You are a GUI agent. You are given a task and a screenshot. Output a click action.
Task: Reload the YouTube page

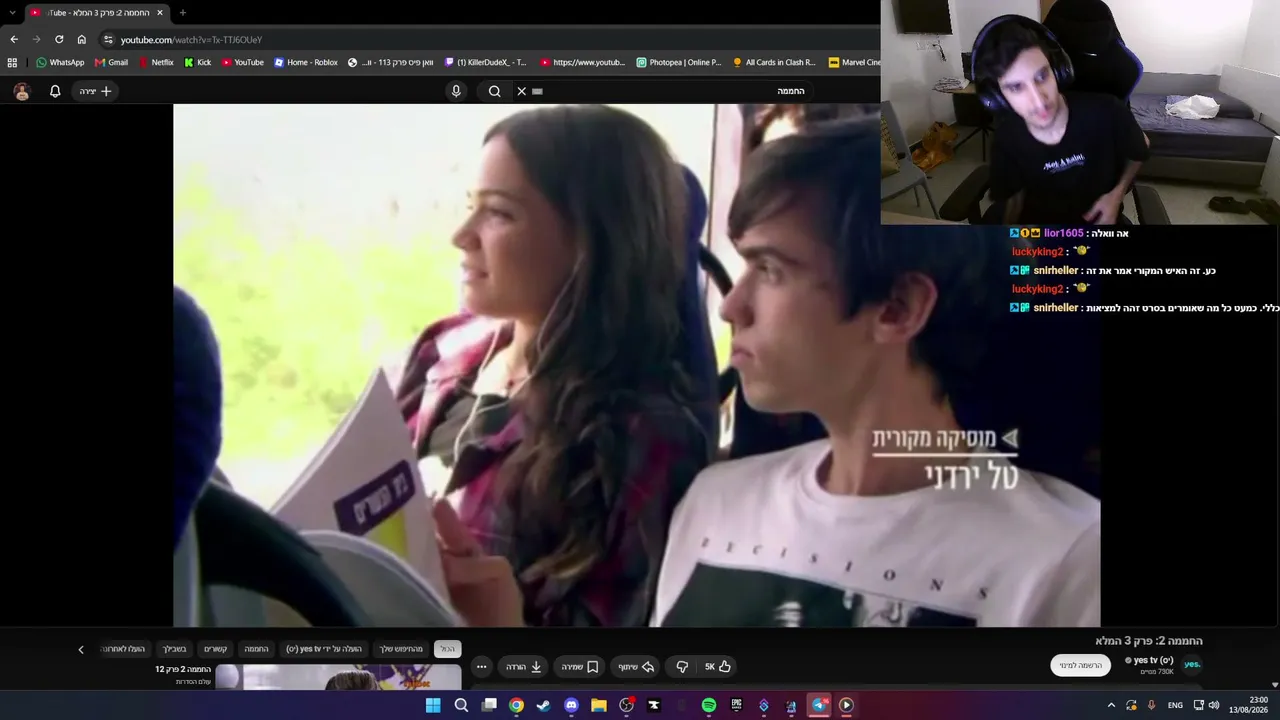[x=59, y=39]
